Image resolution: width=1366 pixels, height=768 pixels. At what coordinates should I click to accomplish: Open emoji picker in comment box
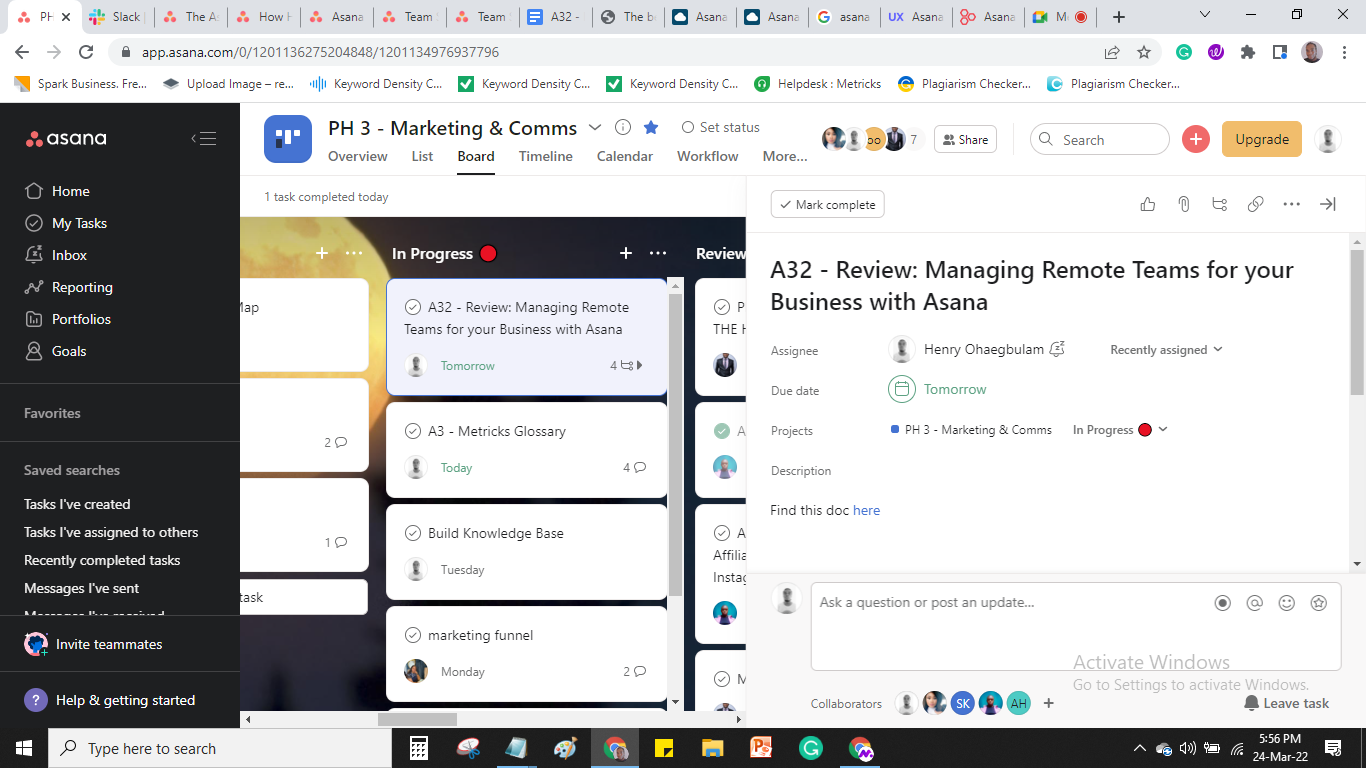tap(1287, 603)
